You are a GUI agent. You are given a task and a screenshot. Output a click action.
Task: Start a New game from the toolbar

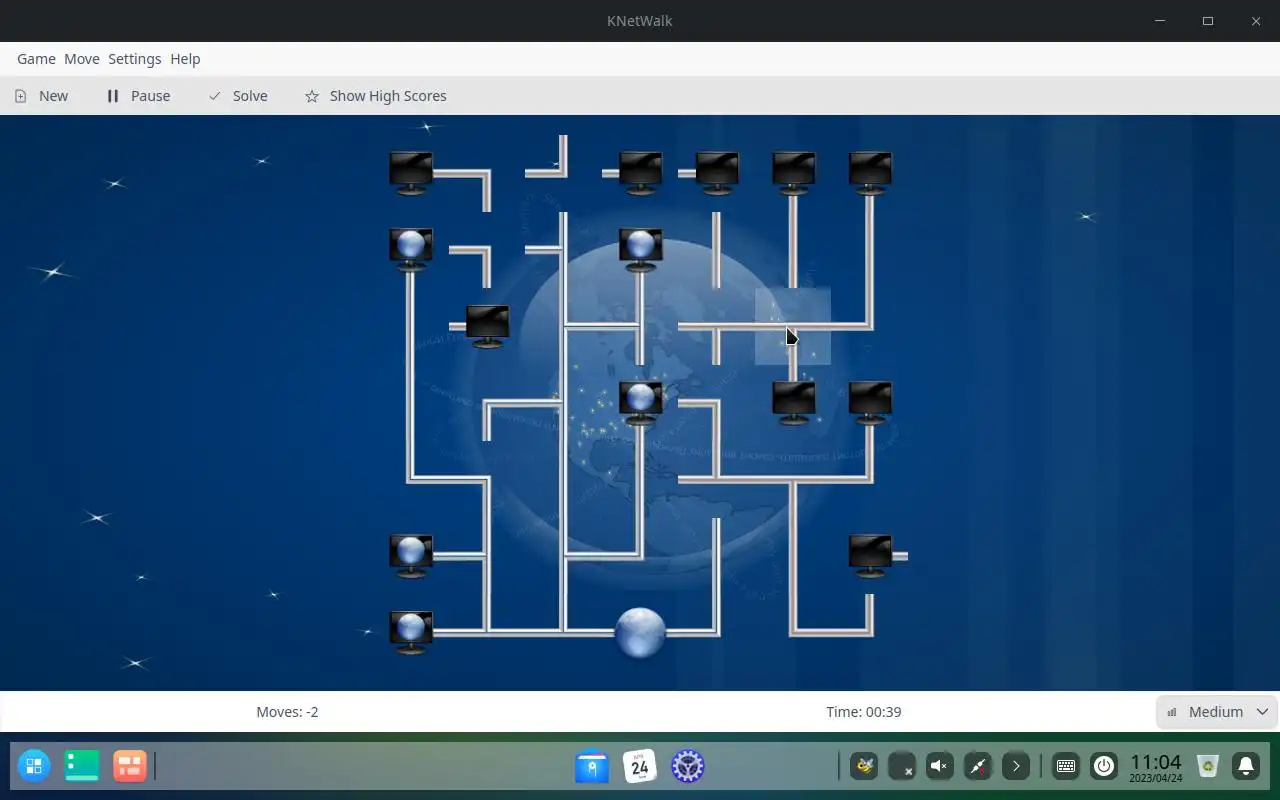point(42,96)
